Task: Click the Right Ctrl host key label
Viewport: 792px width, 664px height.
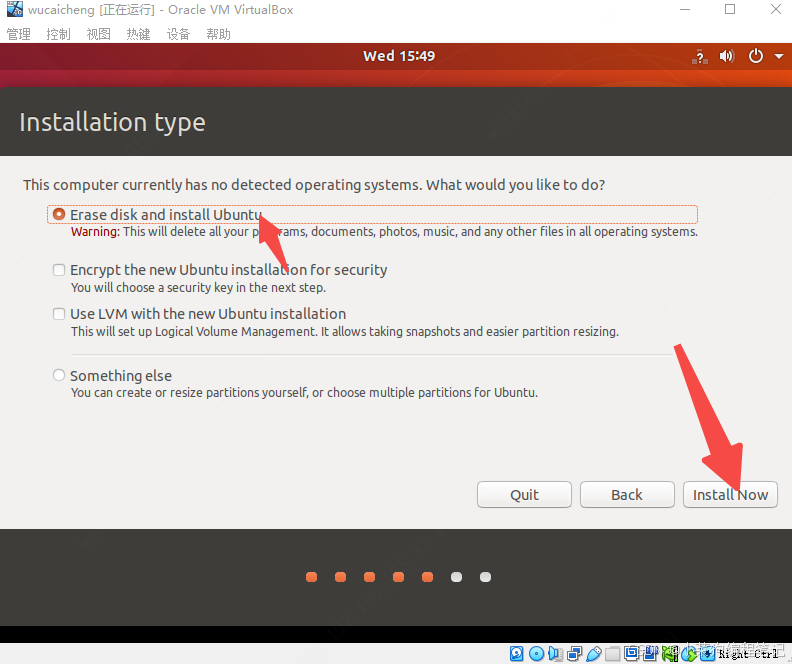Action: 749,654
